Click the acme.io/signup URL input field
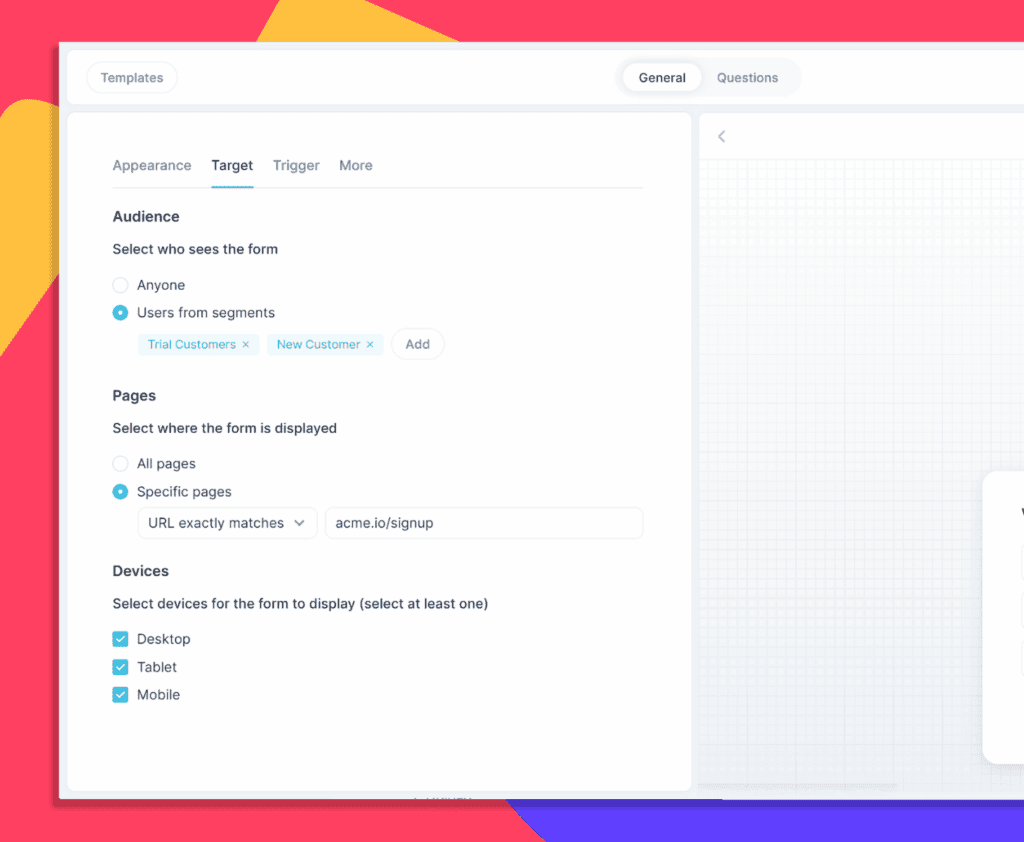The image size is (1024, 842). coord(484,523)
